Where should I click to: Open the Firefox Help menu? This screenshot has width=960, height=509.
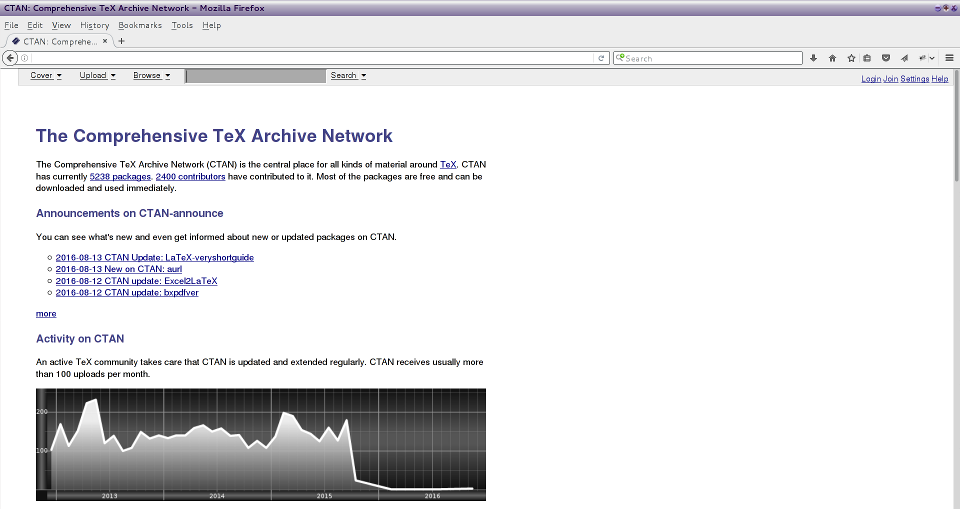211,25
